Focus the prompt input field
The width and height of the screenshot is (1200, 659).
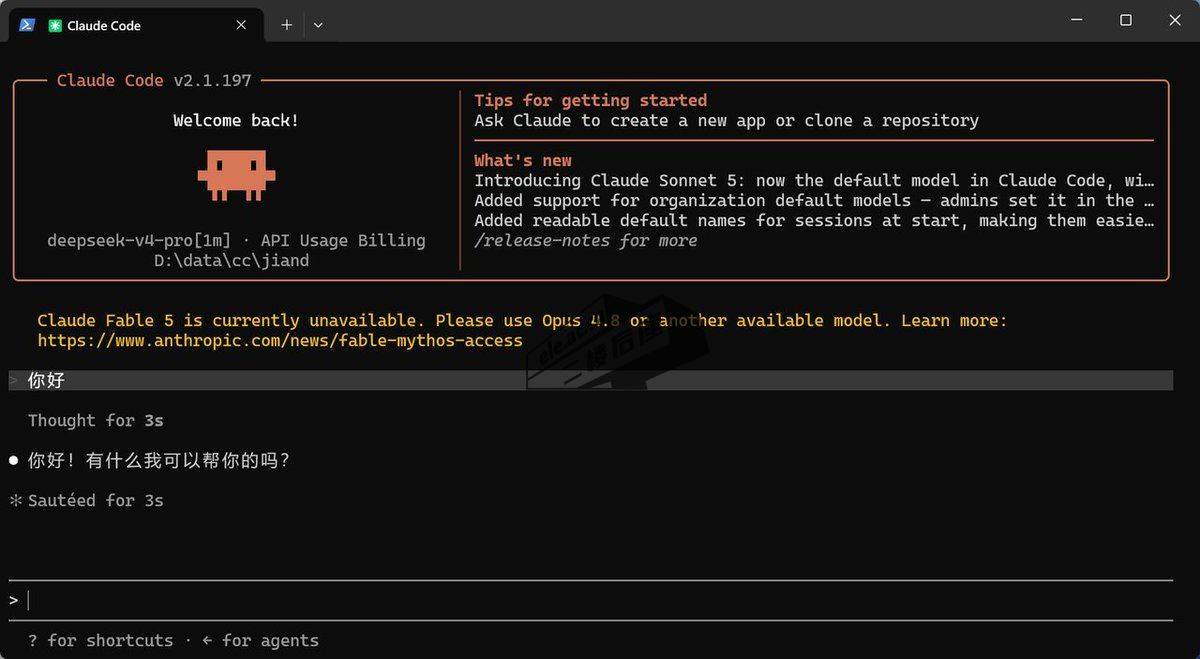pos(590,600)
